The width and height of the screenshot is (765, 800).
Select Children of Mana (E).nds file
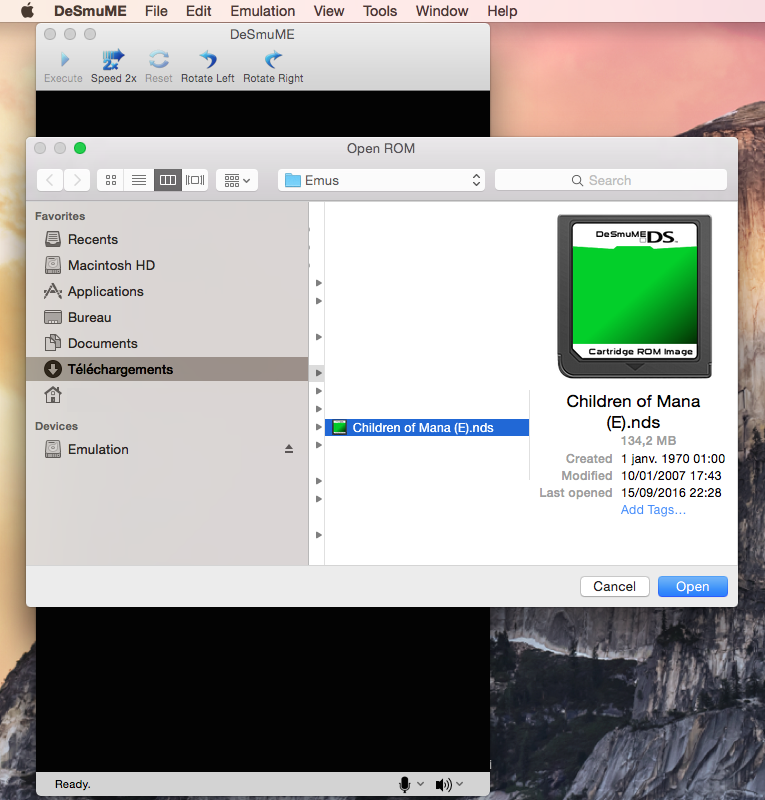[427, 428]
